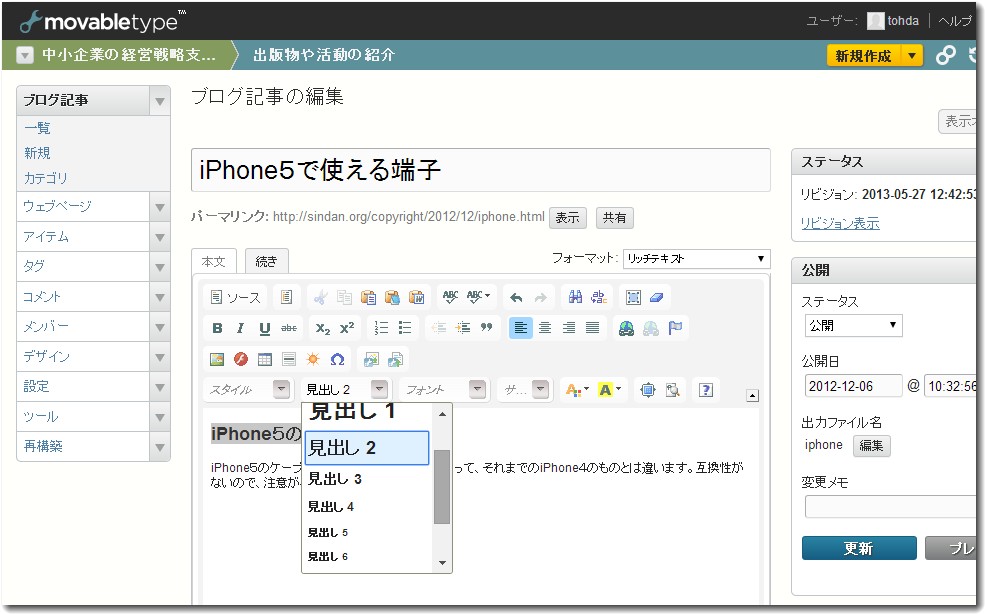Click the 表示 button next to the permalink

point(567,217)
